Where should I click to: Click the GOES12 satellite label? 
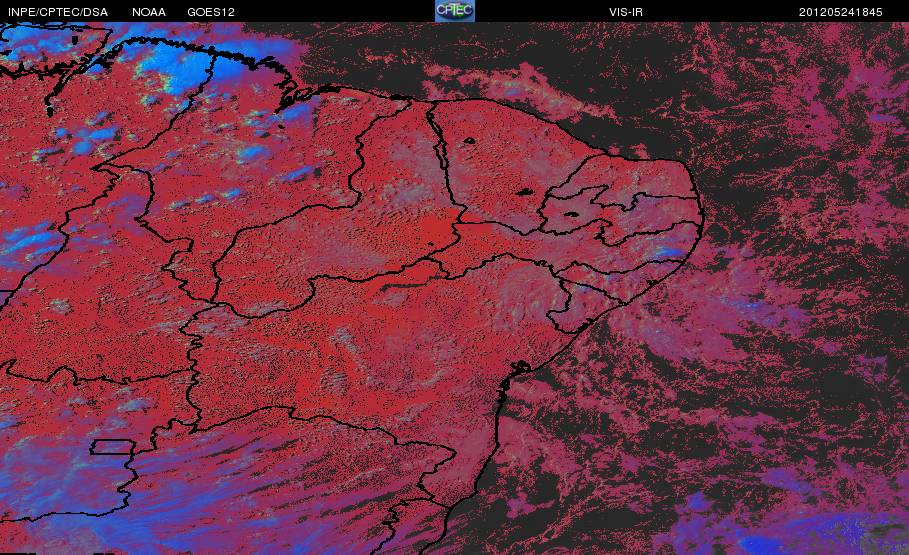[211, 12]
